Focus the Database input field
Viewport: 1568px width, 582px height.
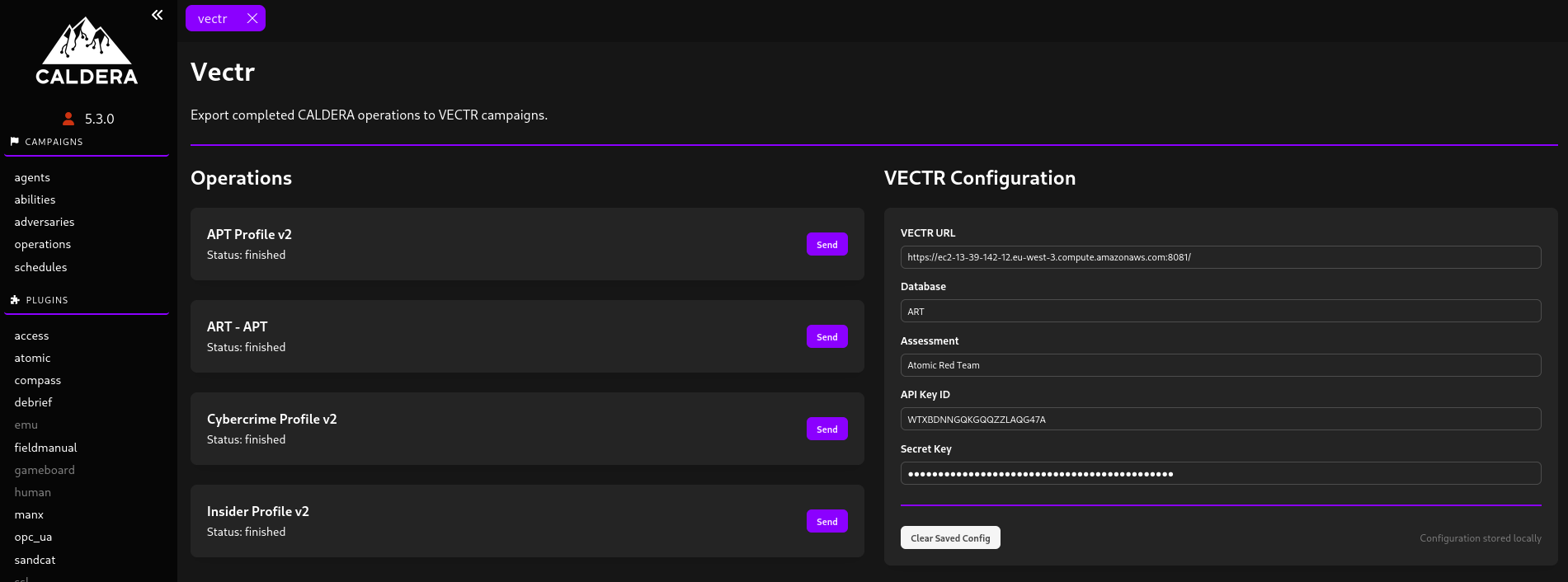click(1221, 311)
